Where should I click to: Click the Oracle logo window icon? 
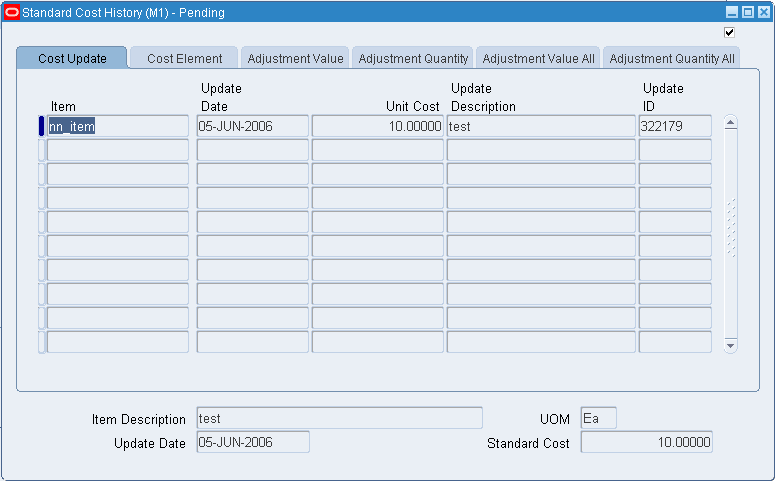[x=11, y=12]
